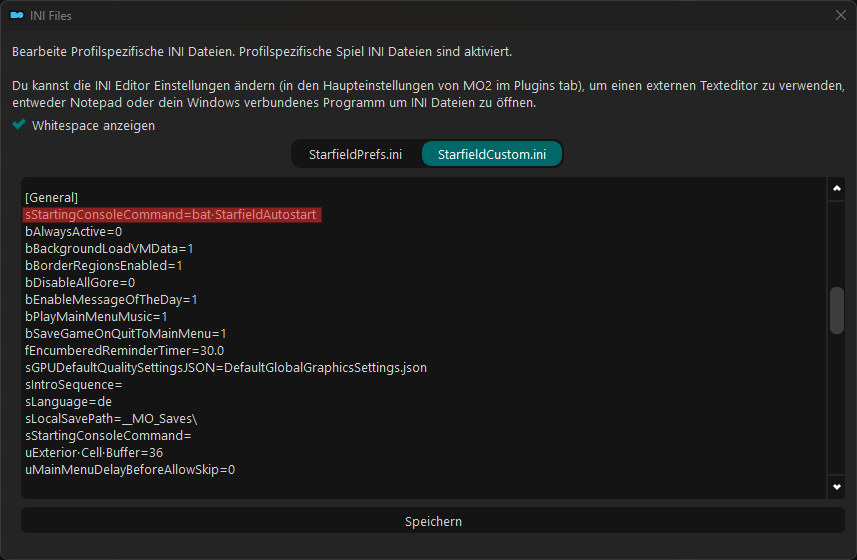Screen dimensions: 857x560
Task: Click the [General] section header line
Action: 51,197
